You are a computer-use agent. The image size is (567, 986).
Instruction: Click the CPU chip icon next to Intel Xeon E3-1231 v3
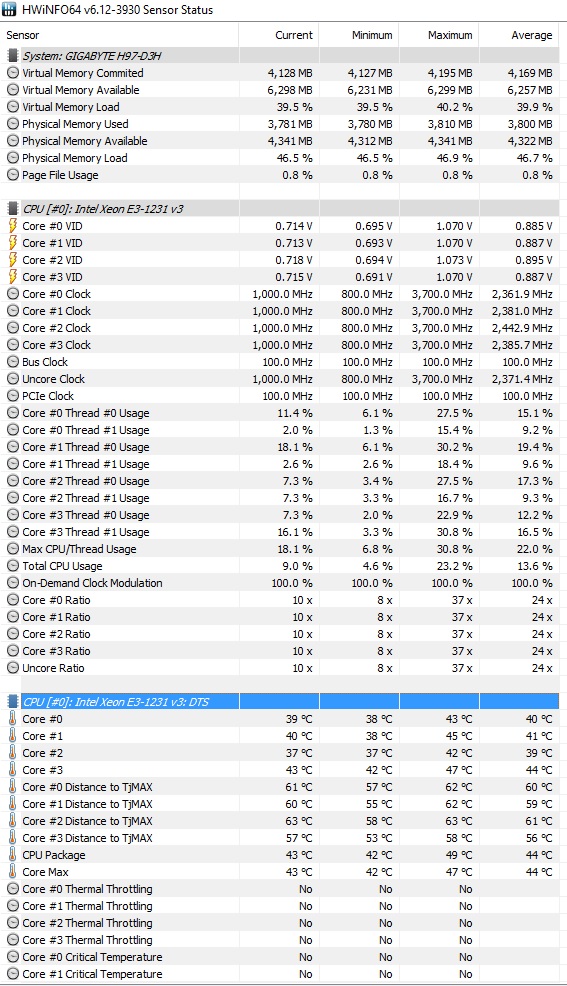click(13, 209)
